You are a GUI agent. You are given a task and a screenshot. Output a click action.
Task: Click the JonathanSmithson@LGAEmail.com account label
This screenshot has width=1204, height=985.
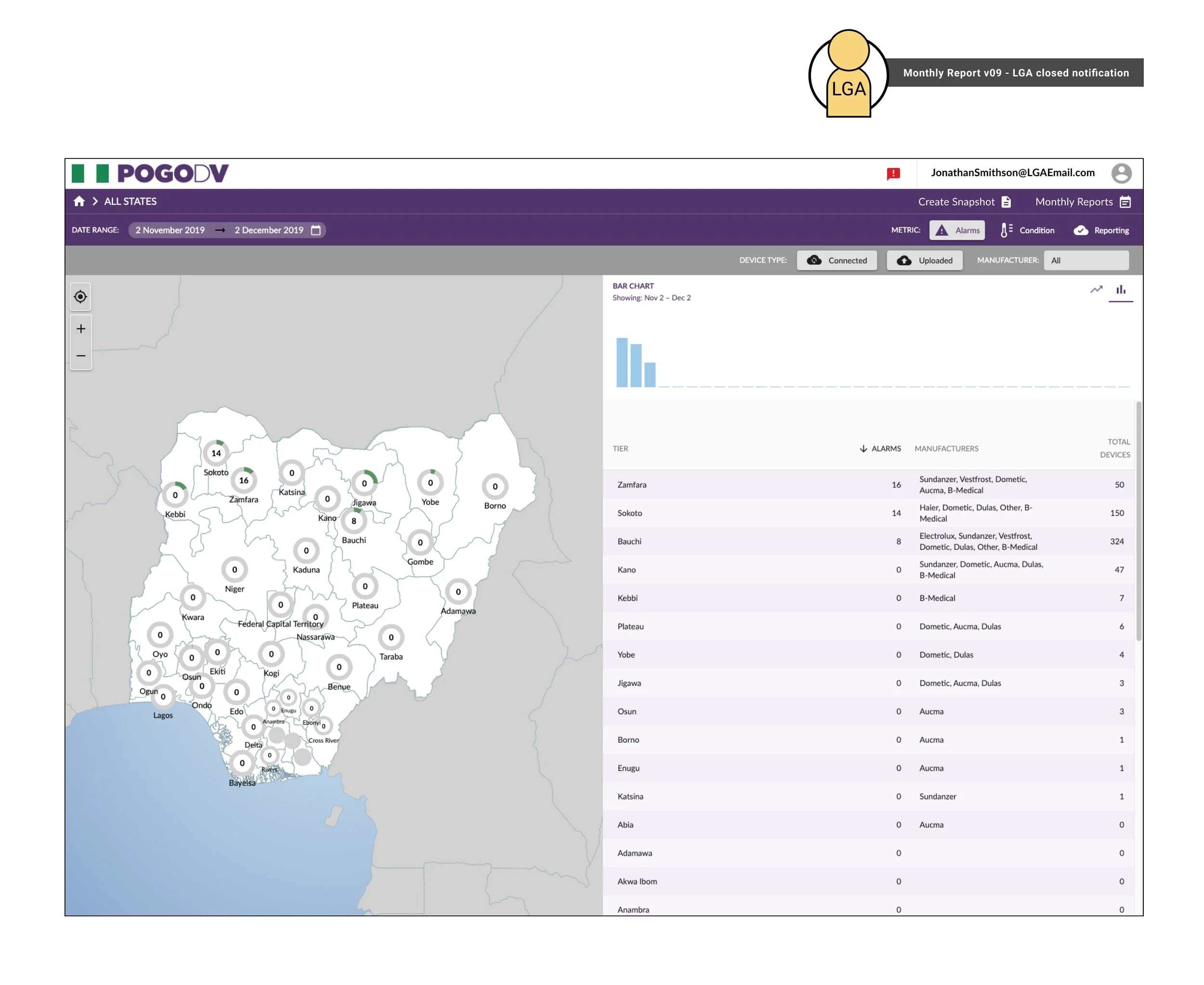(1012, 172)
